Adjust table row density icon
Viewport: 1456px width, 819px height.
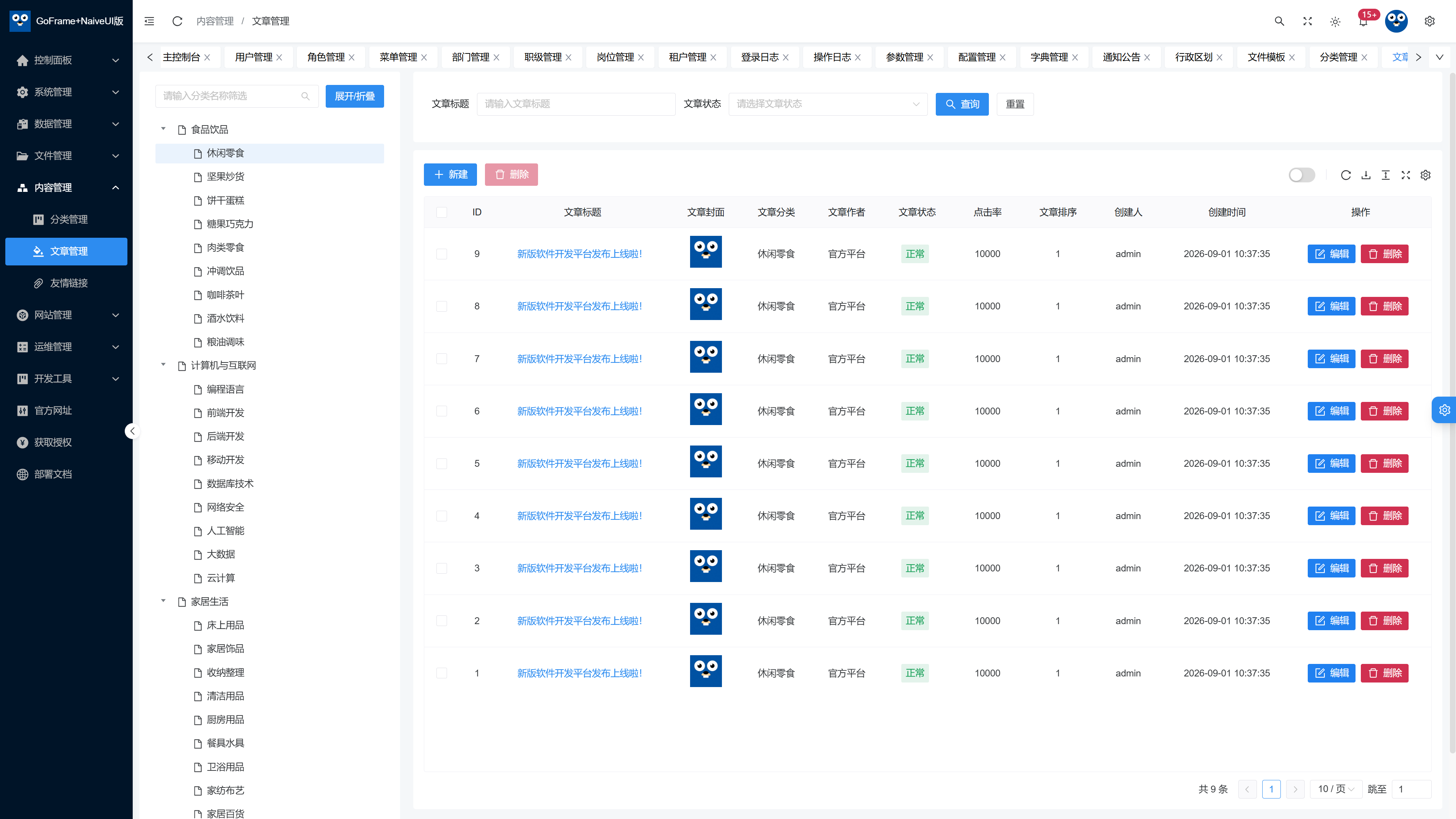(x=1385, y=175)
